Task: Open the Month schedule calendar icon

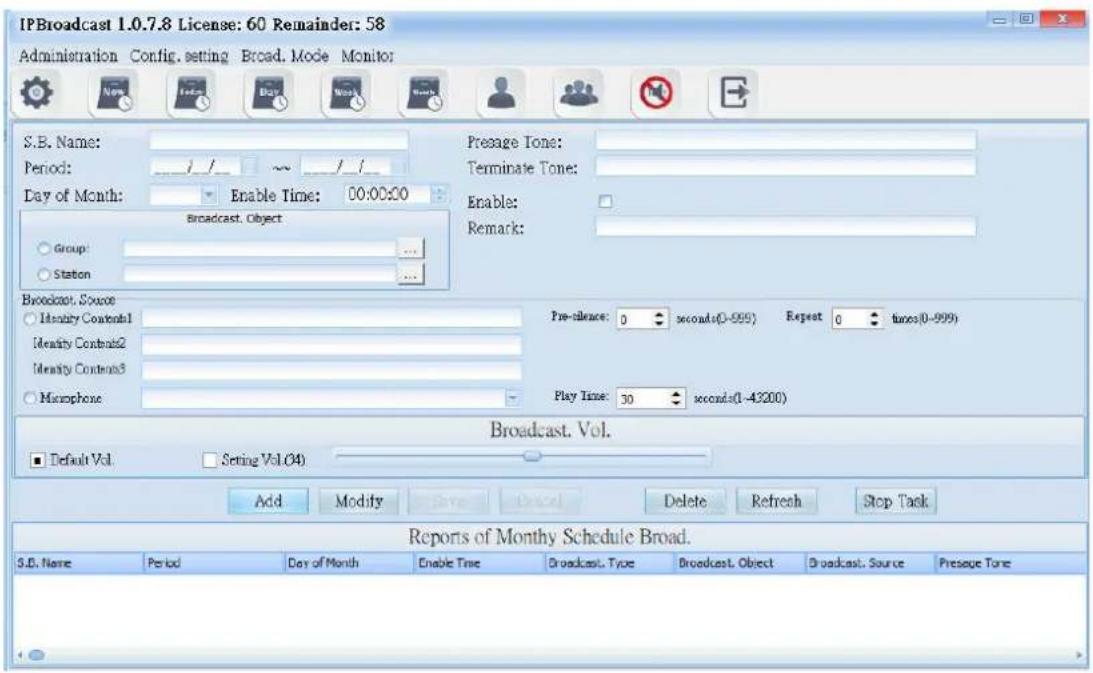Action: (425, 93)
